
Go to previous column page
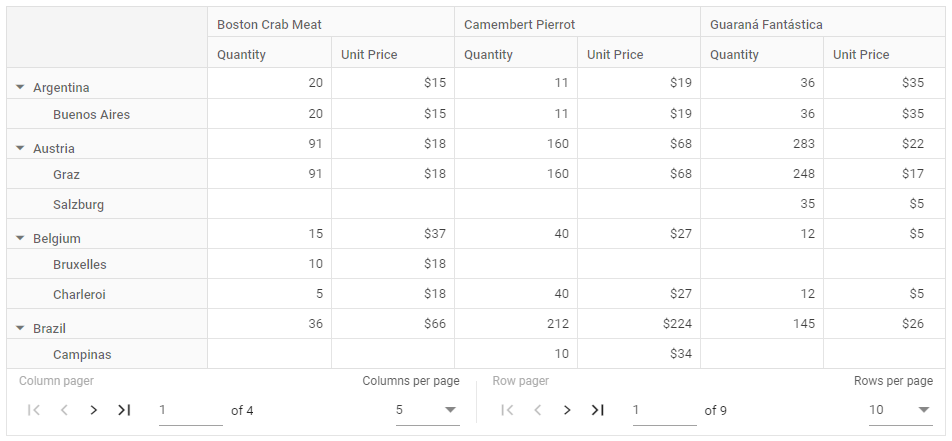click(64, 410)
